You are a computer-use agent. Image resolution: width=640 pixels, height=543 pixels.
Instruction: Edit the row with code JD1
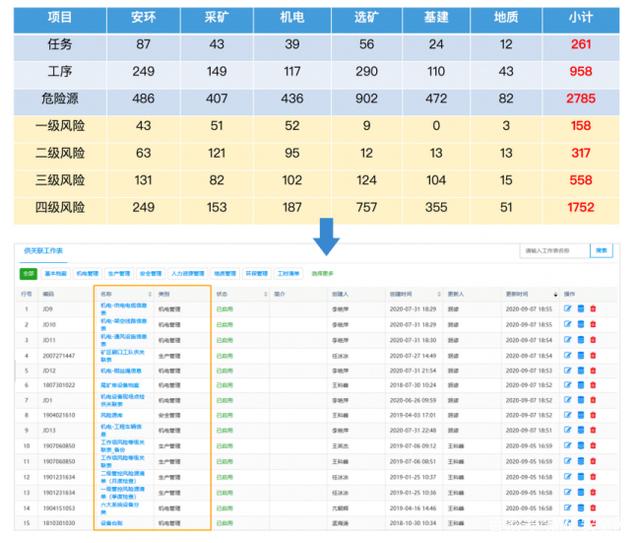pyautogui.click(x=568, y=400)
